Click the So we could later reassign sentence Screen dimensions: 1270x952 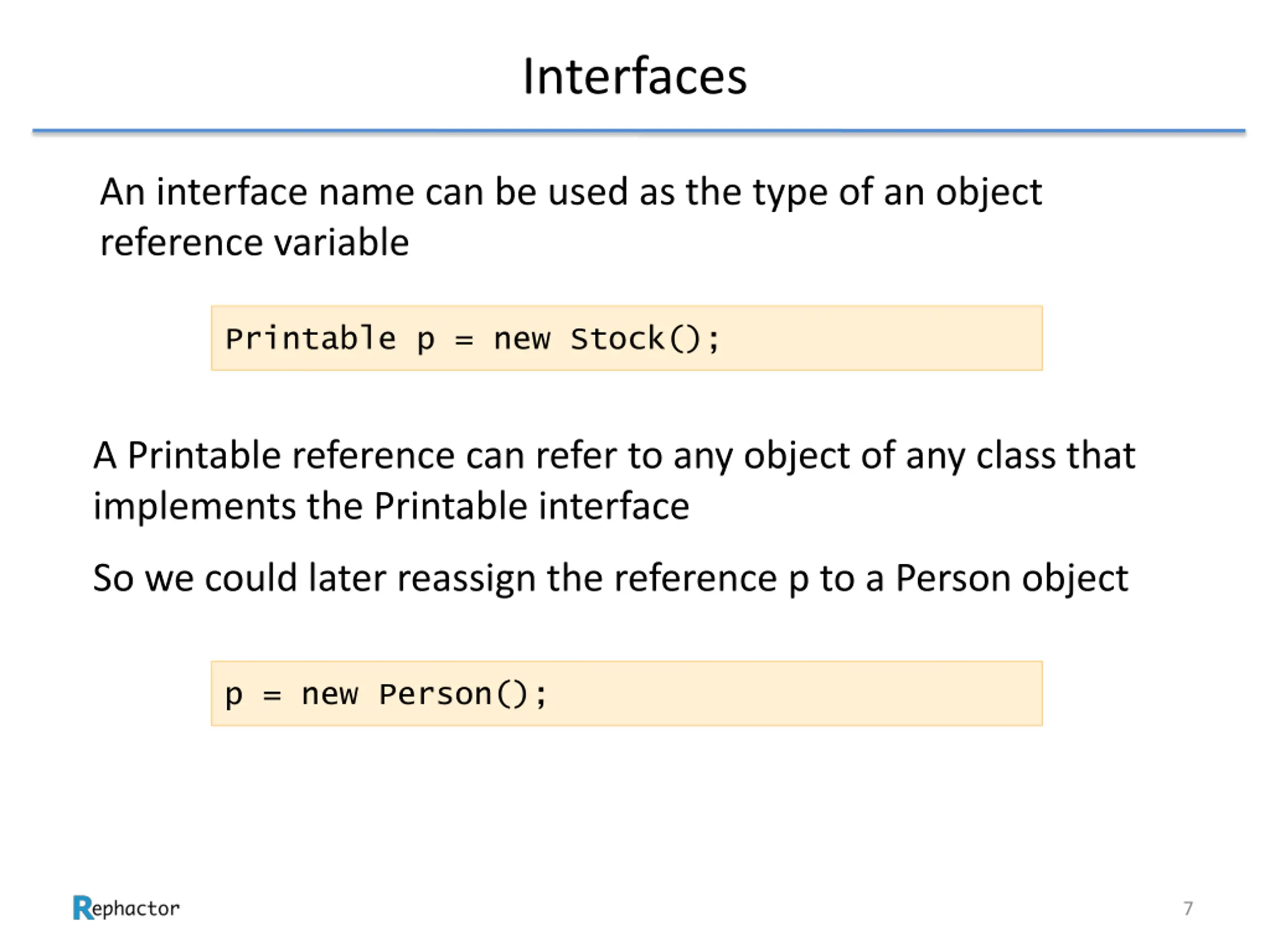[x=611, y=579]
